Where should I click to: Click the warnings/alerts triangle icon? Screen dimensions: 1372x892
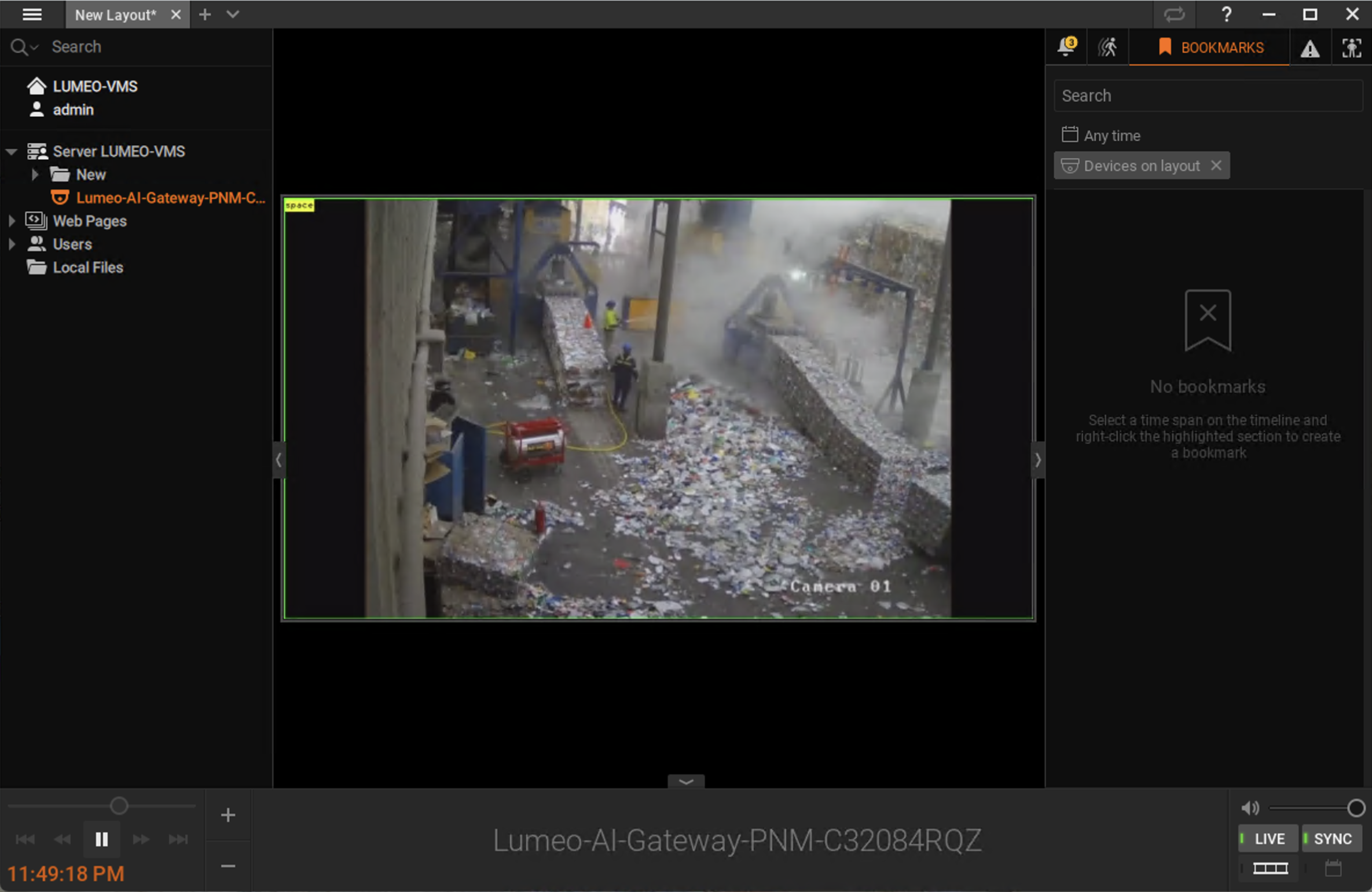click(x=1310, y=47)
